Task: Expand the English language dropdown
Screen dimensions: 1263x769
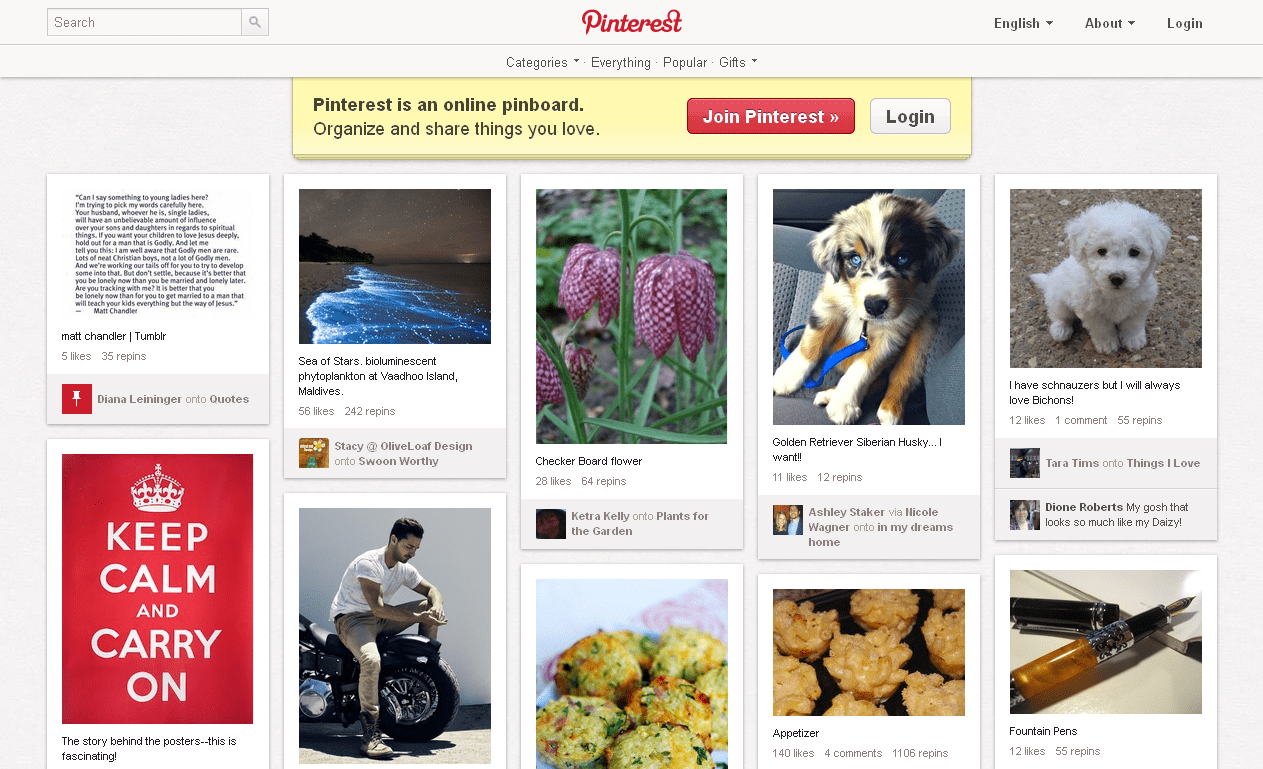Action: (x=1023, y=23)
